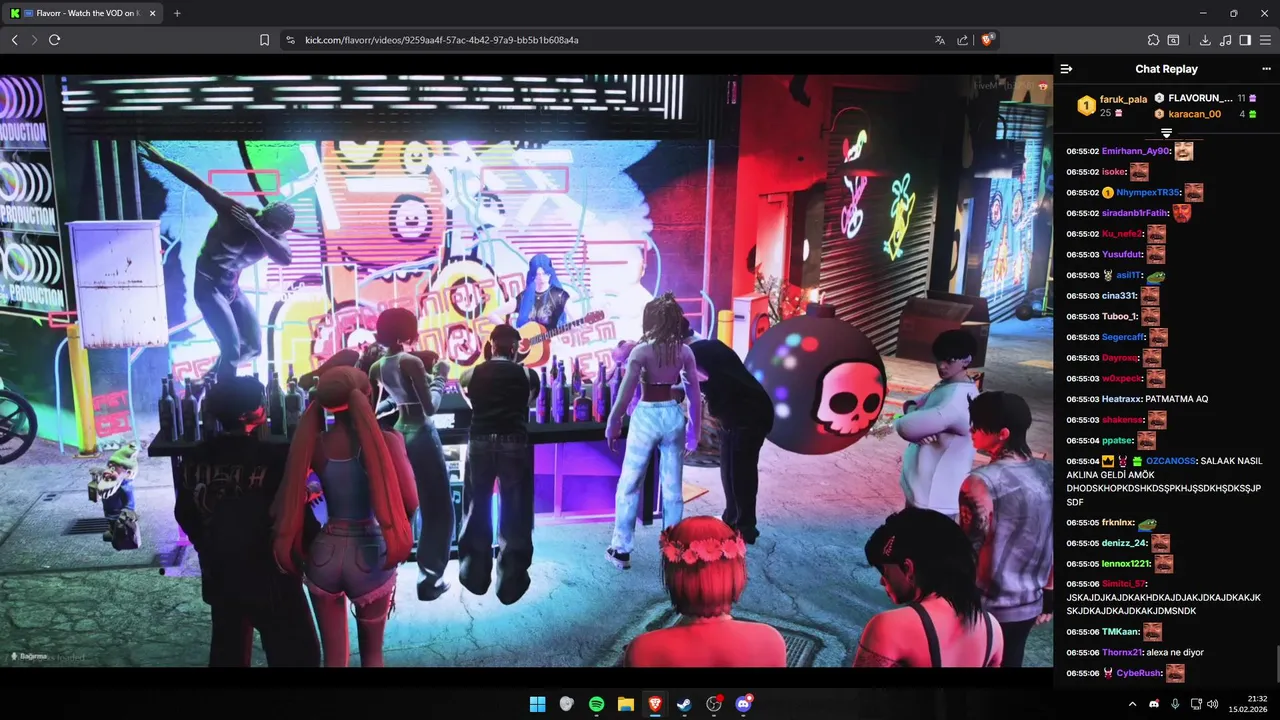The height and width of the screenshot is (720, 1280).
Task: Go forward with the forward arrow
Action: tap(34, 40)
